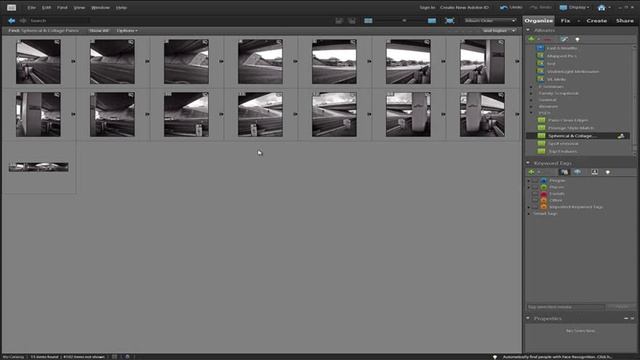Select the wide panorama strip thumbnail
This screenshot has width=640, height=360.
coord(39,167)
